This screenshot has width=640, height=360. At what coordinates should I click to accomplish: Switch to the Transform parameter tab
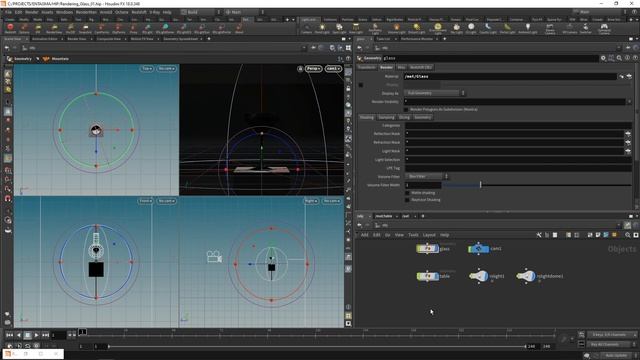367,67
